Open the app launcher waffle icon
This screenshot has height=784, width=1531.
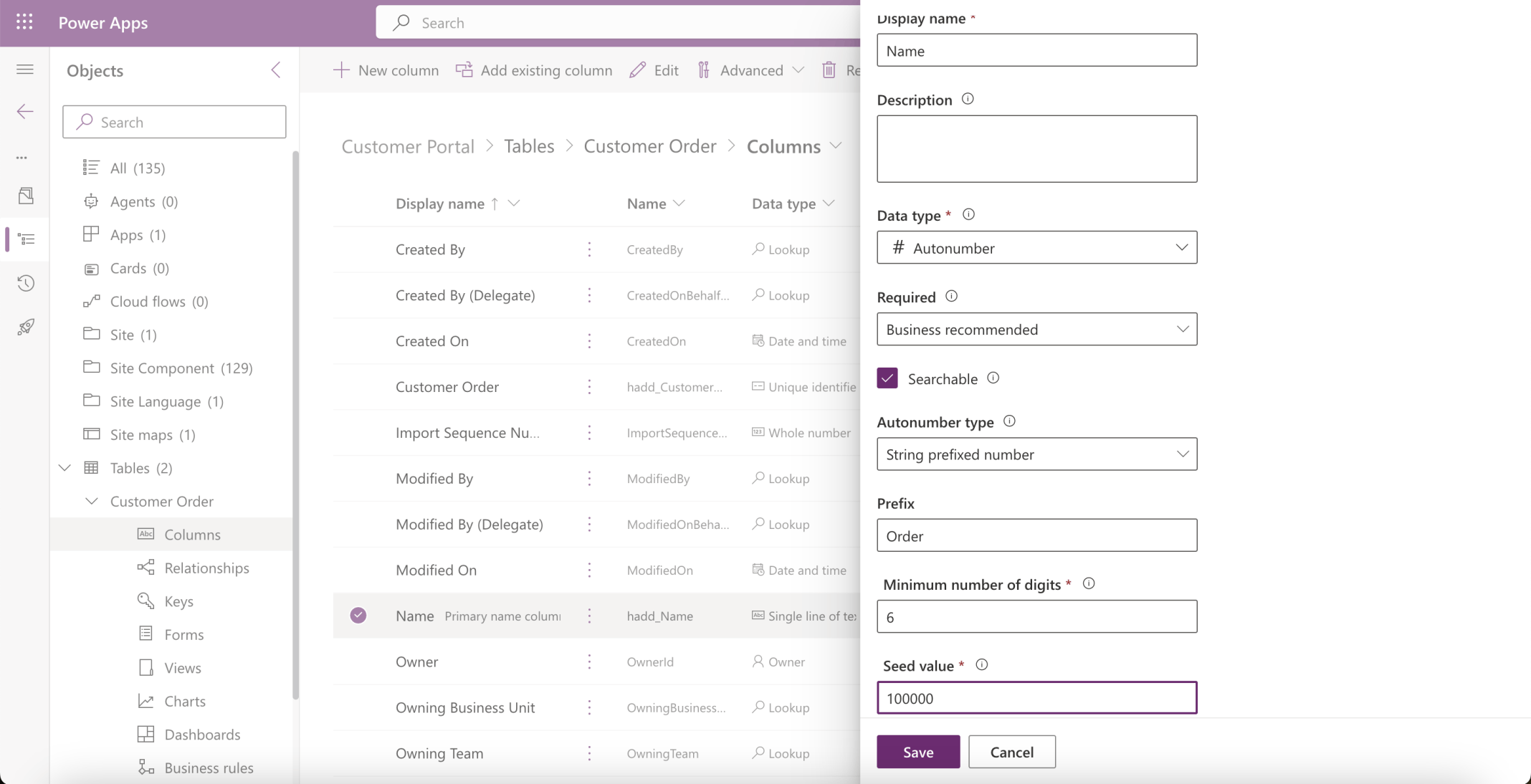(x=24, y=22)
